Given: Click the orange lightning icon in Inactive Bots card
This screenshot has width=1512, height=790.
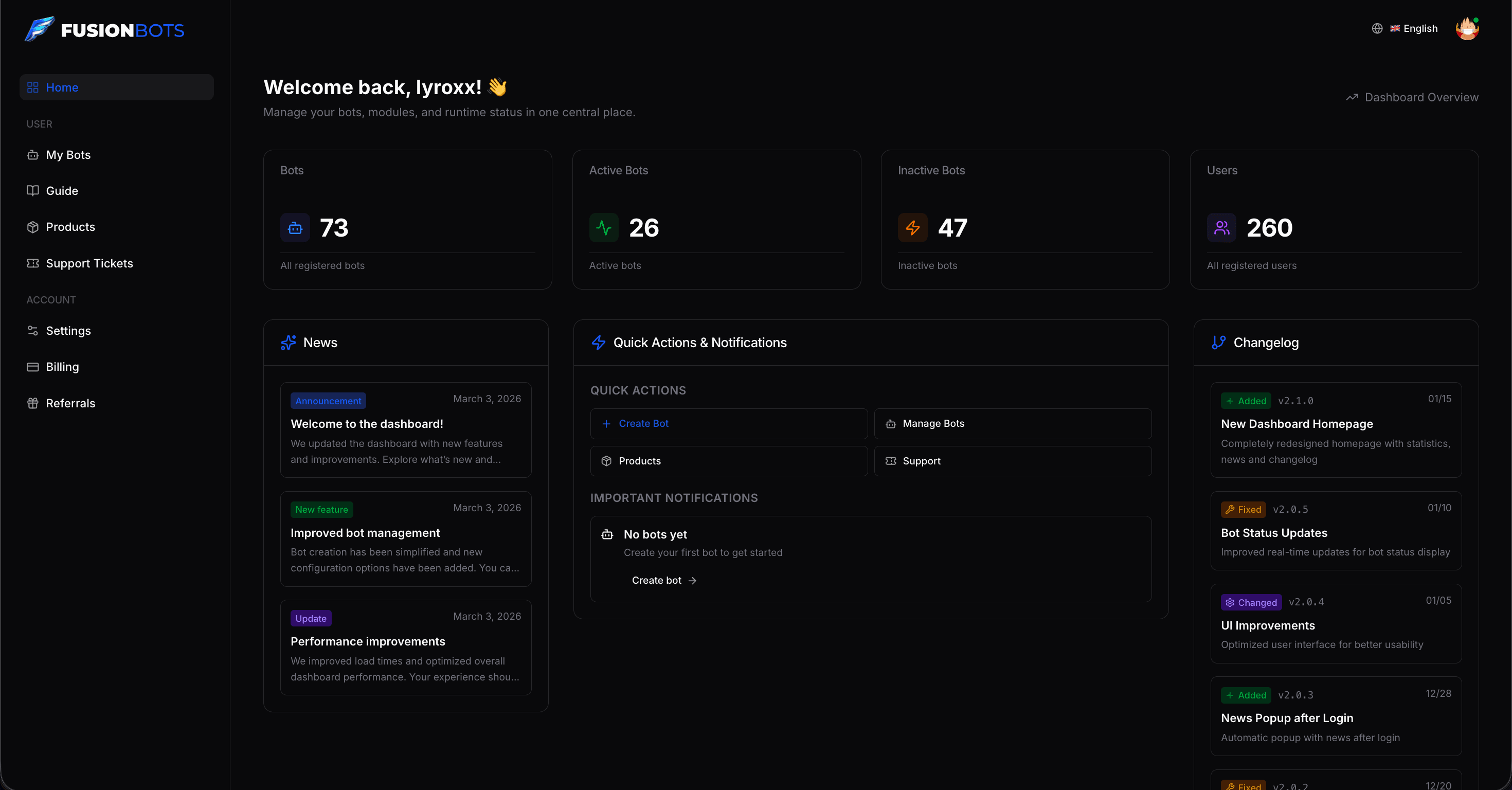Looking at the screenshot, I should pyautogui.click(x=912, y=228).
